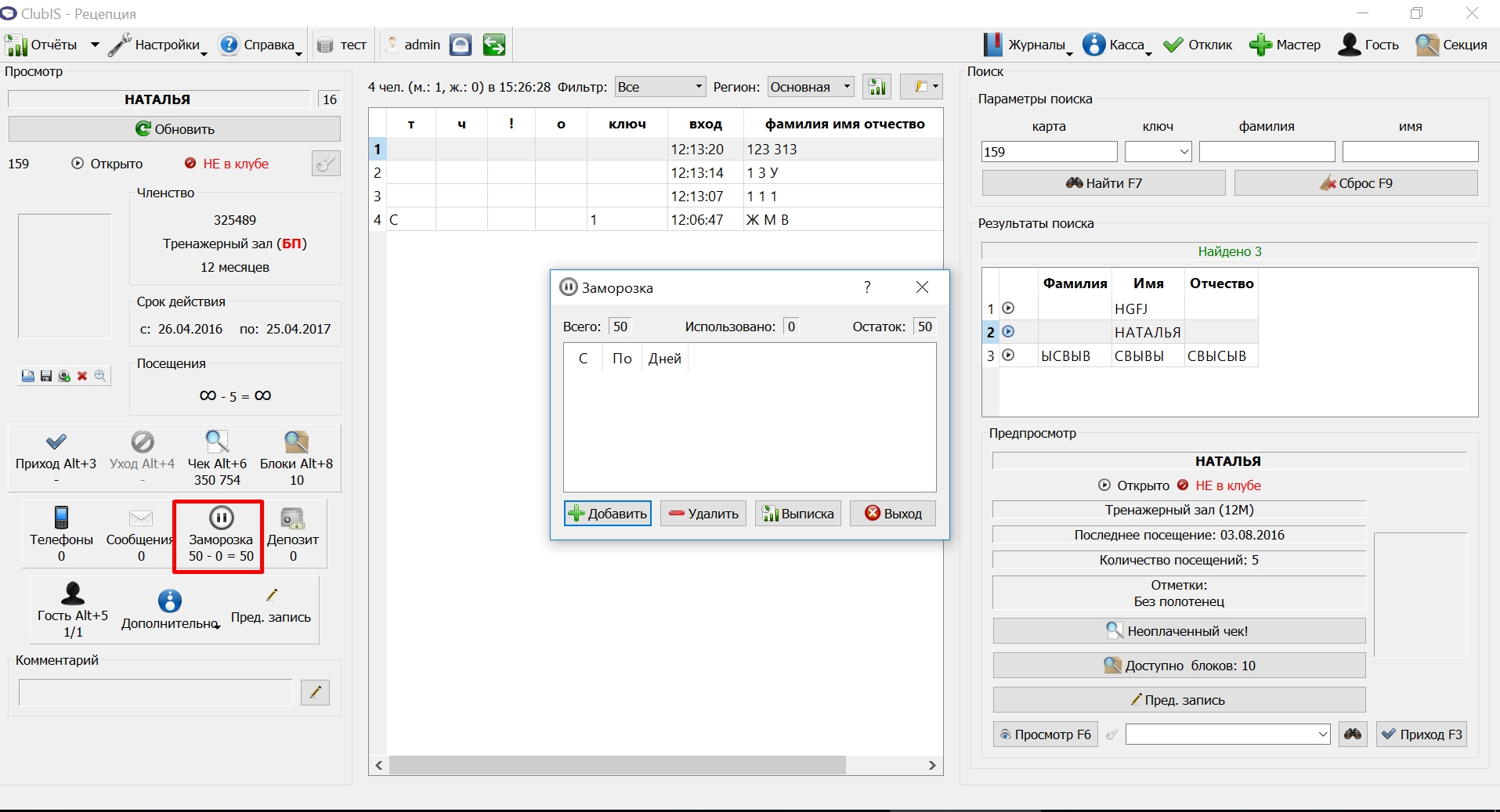Click the key icon button beside НЕ в клубе

pyautogui.click(x=326, y=163)
